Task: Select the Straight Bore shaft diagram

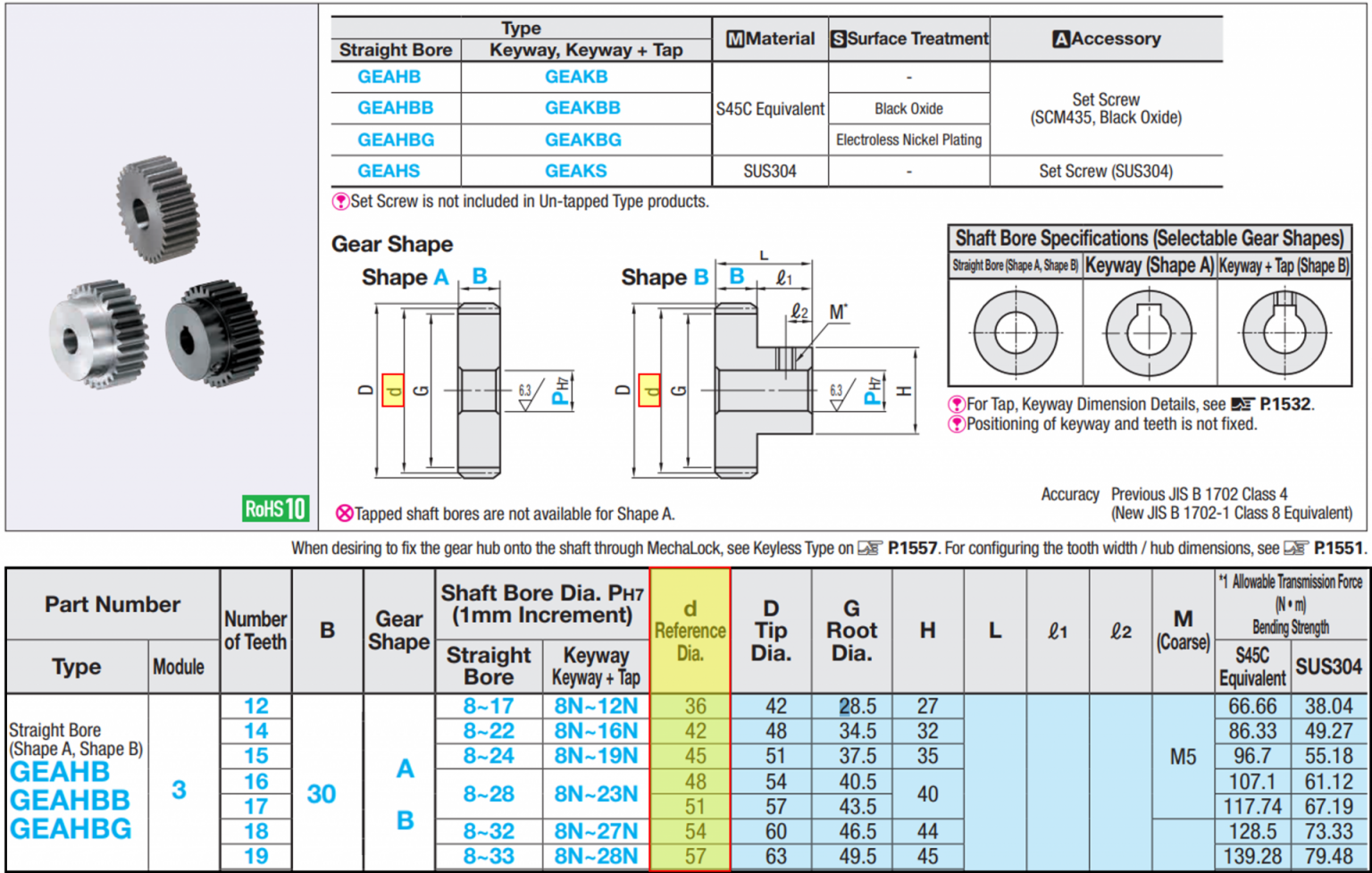Action: click(x=1016, y=332)
